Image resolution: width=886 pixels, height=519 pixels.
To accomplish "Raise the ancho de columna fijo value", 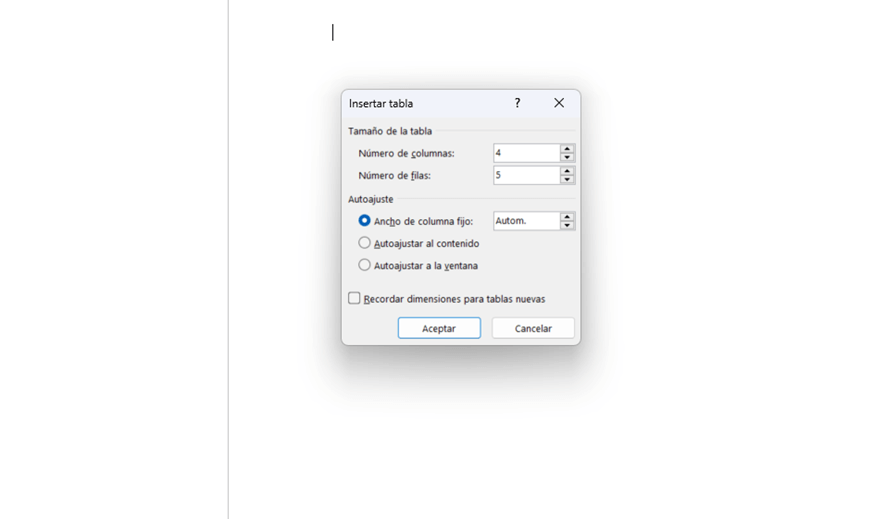I will click(x=567, y=217).
